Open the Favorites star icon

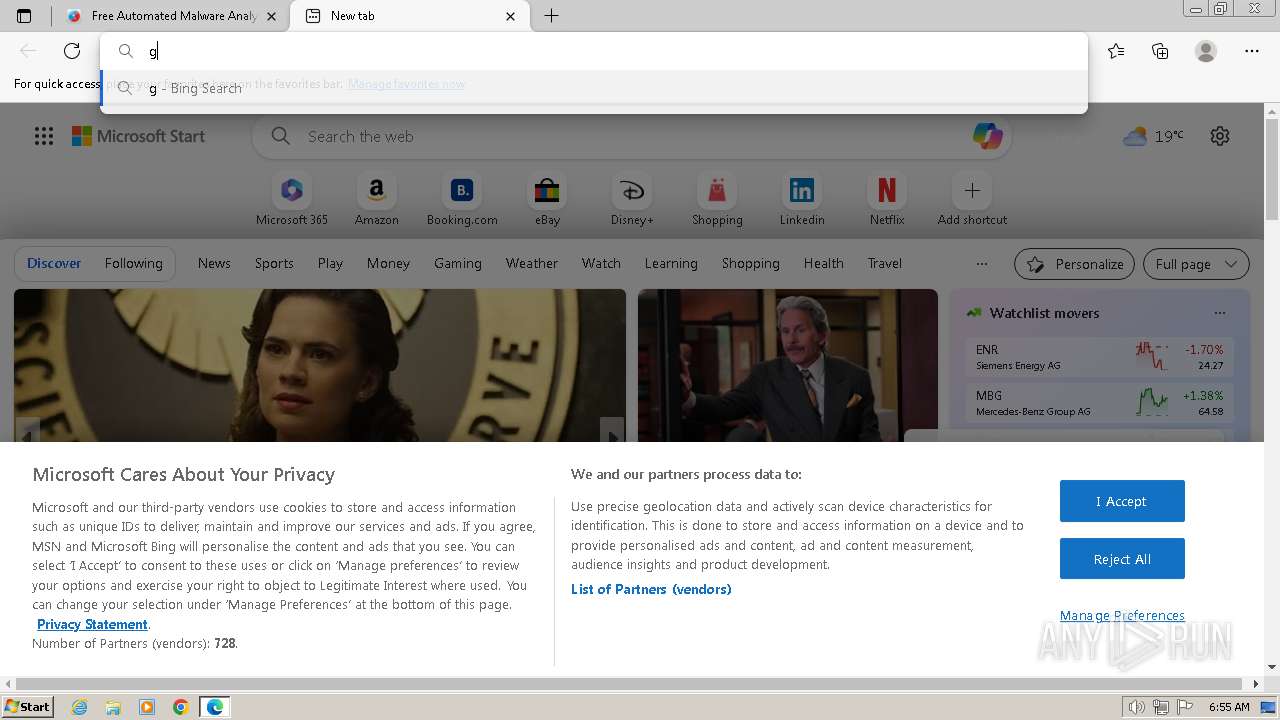(x=1116, y=51)
